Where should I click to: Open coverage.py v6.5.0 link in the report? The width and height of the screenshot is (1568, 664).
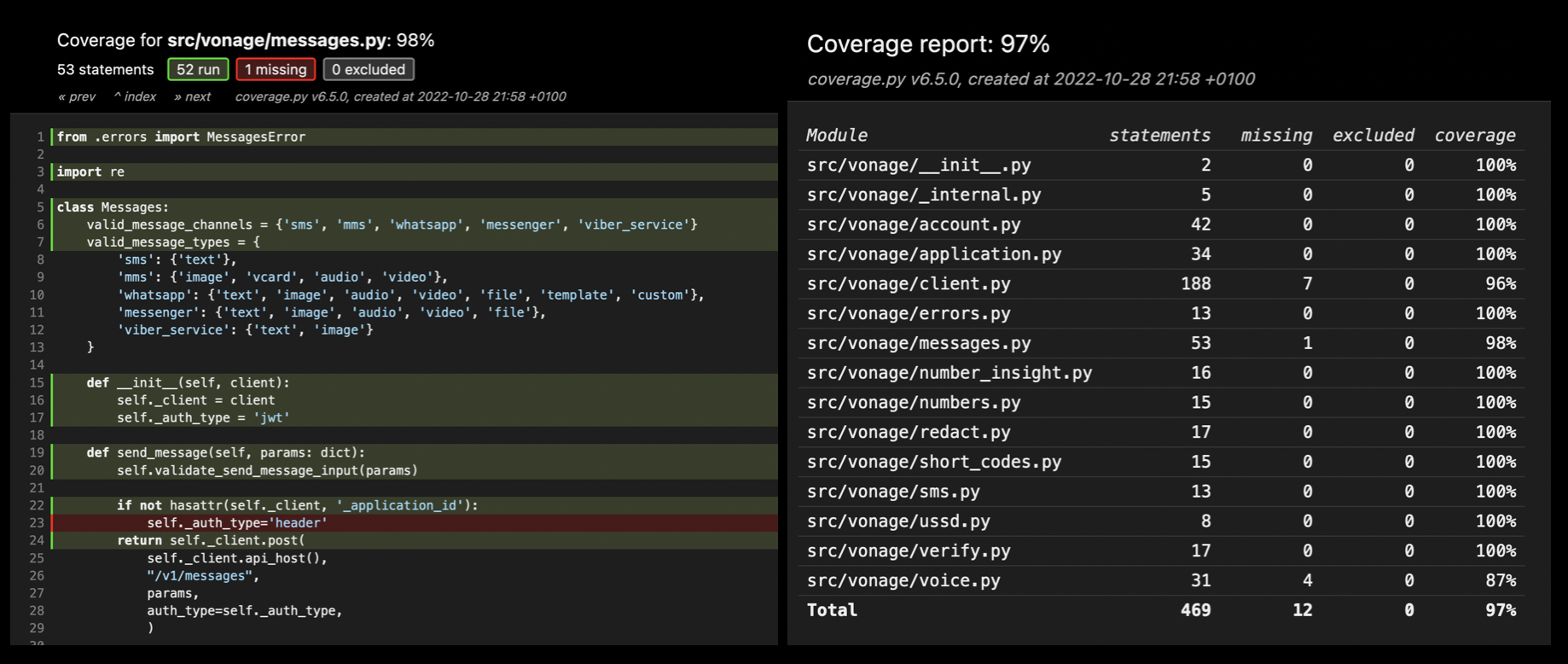pos(883,79)
